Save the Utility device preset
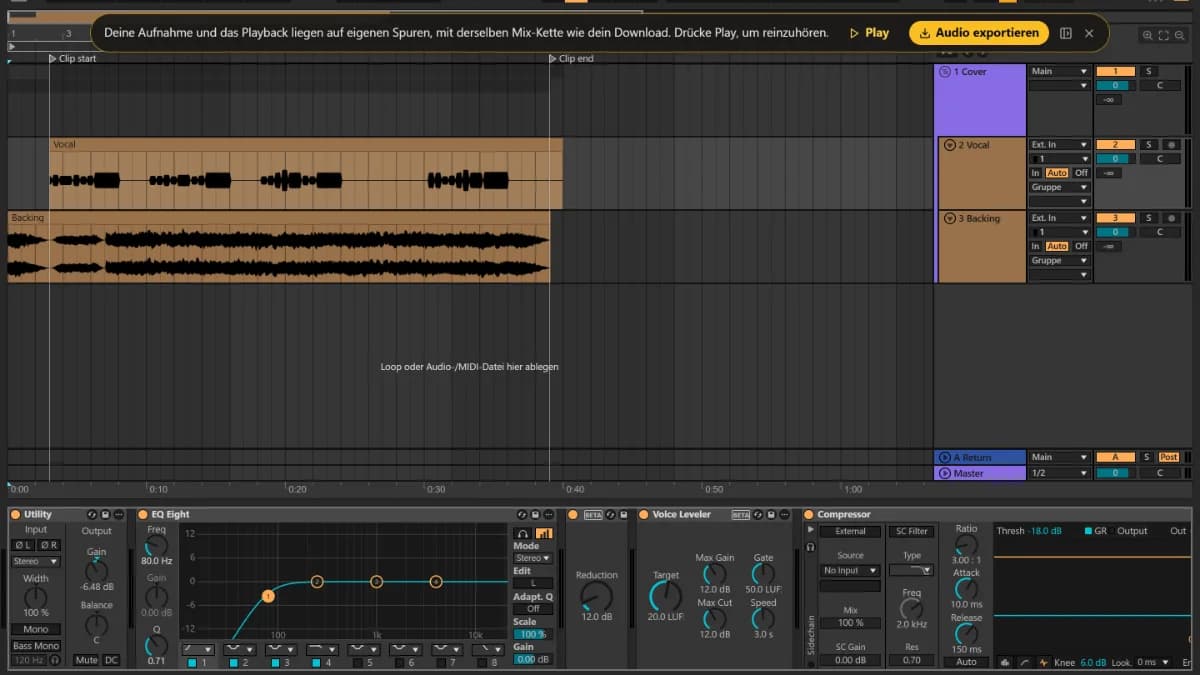 [105, 514]
